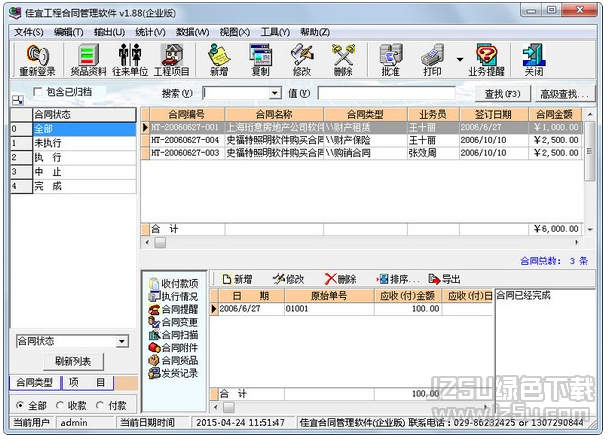Open 货品资料 from the toolbar
The image size is (608, 440).
point(88,60)
